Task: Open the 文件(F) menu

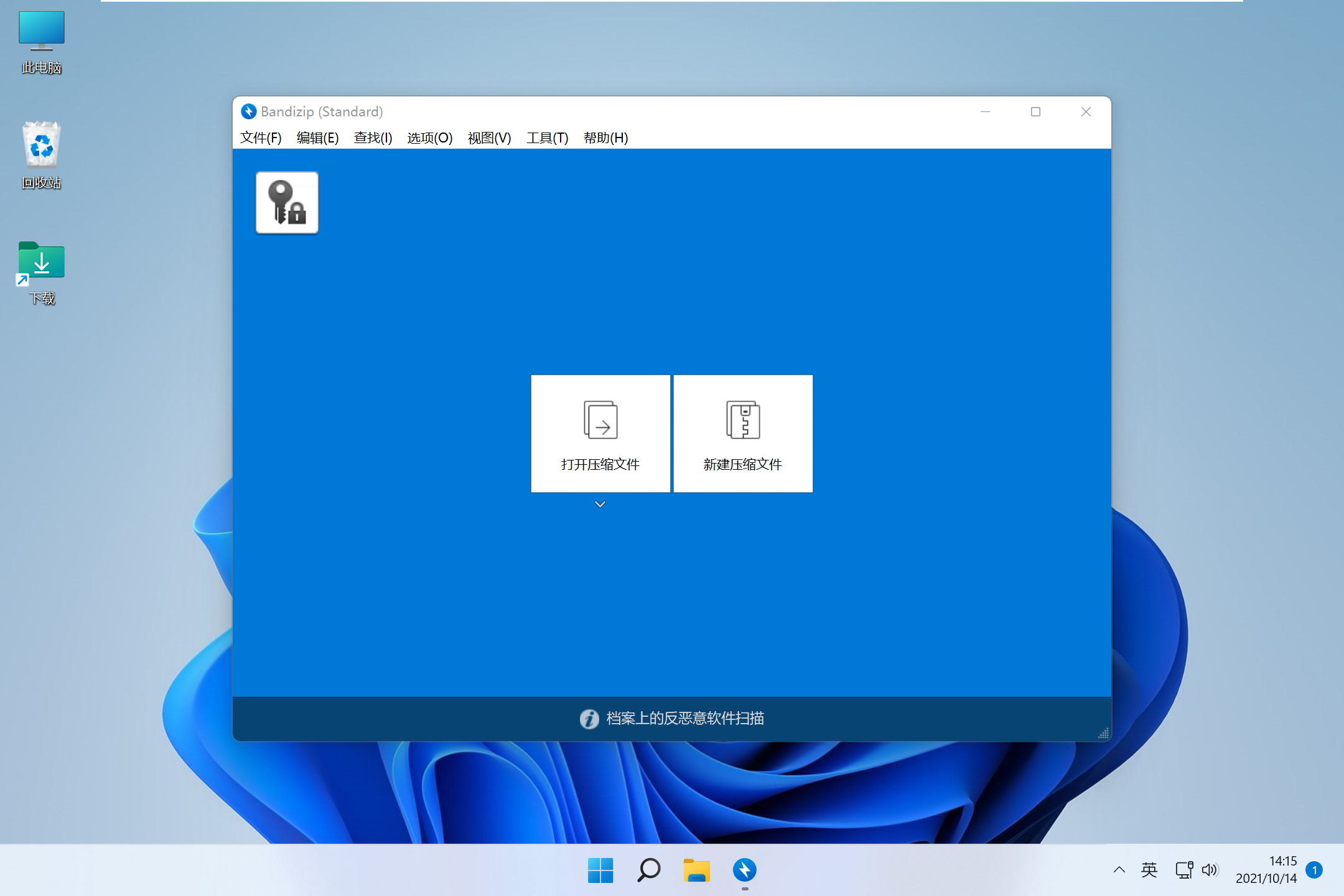Action: [x=260, y=138]
